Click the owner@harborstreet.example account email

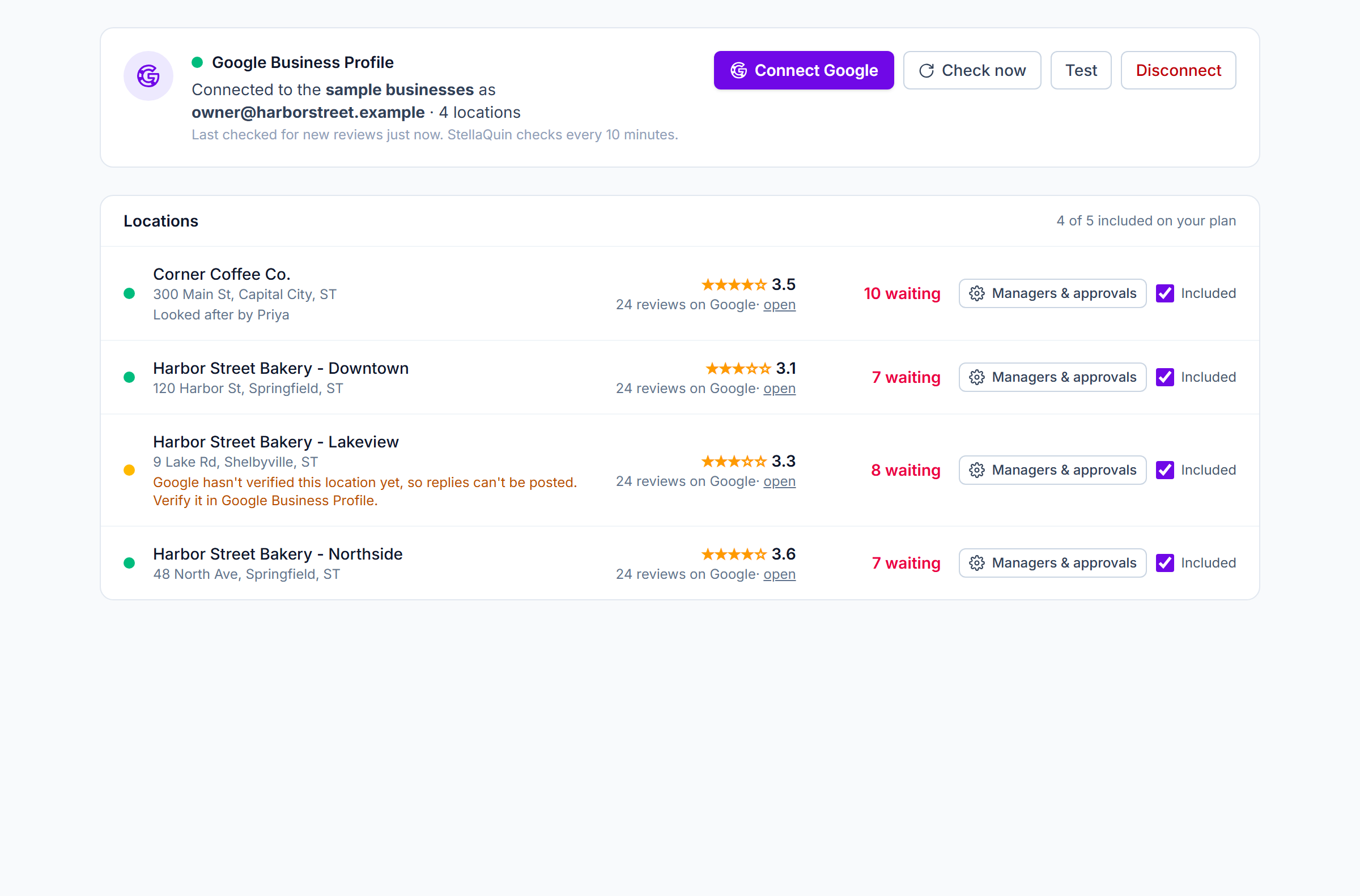click(308, 113)
